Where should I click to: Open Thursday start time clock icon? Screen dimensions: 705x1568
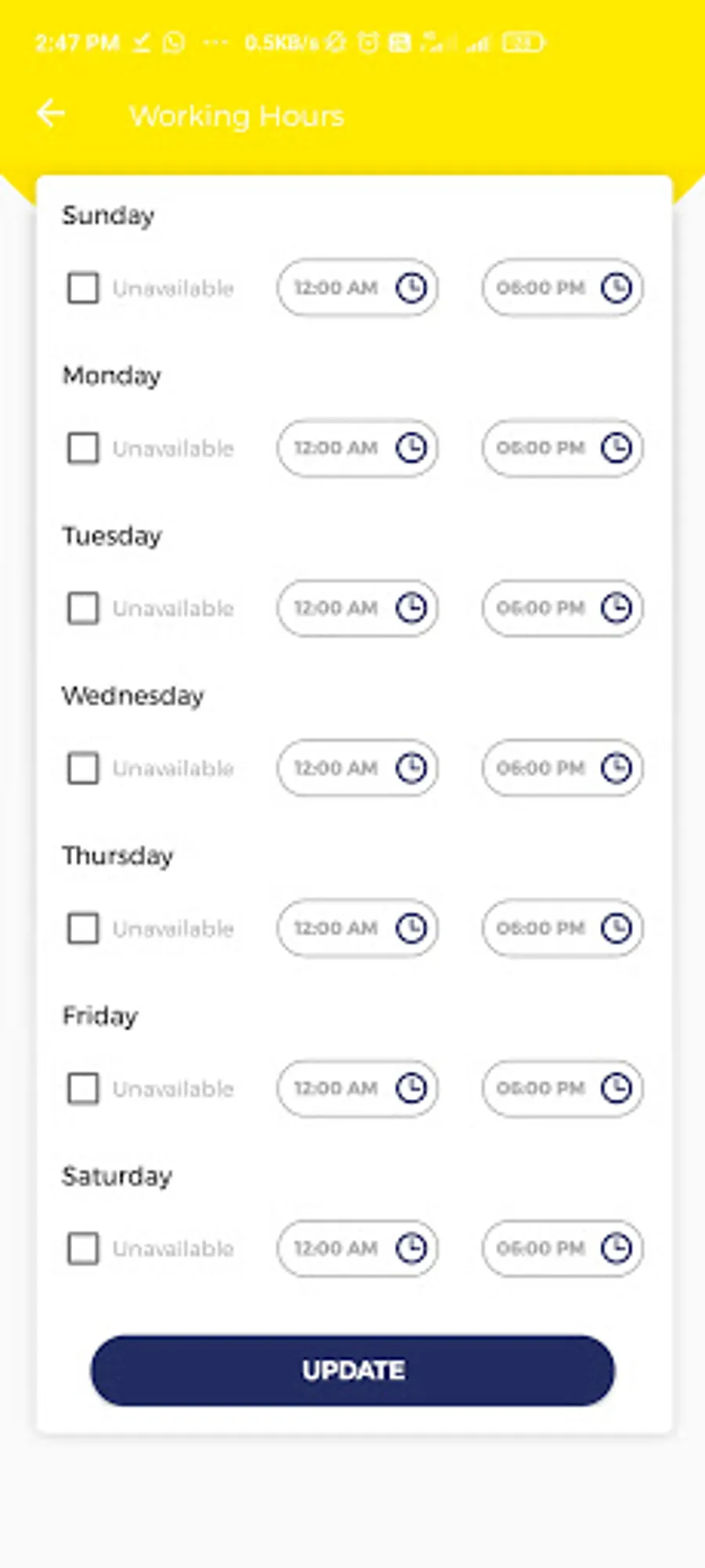[411, 928]
